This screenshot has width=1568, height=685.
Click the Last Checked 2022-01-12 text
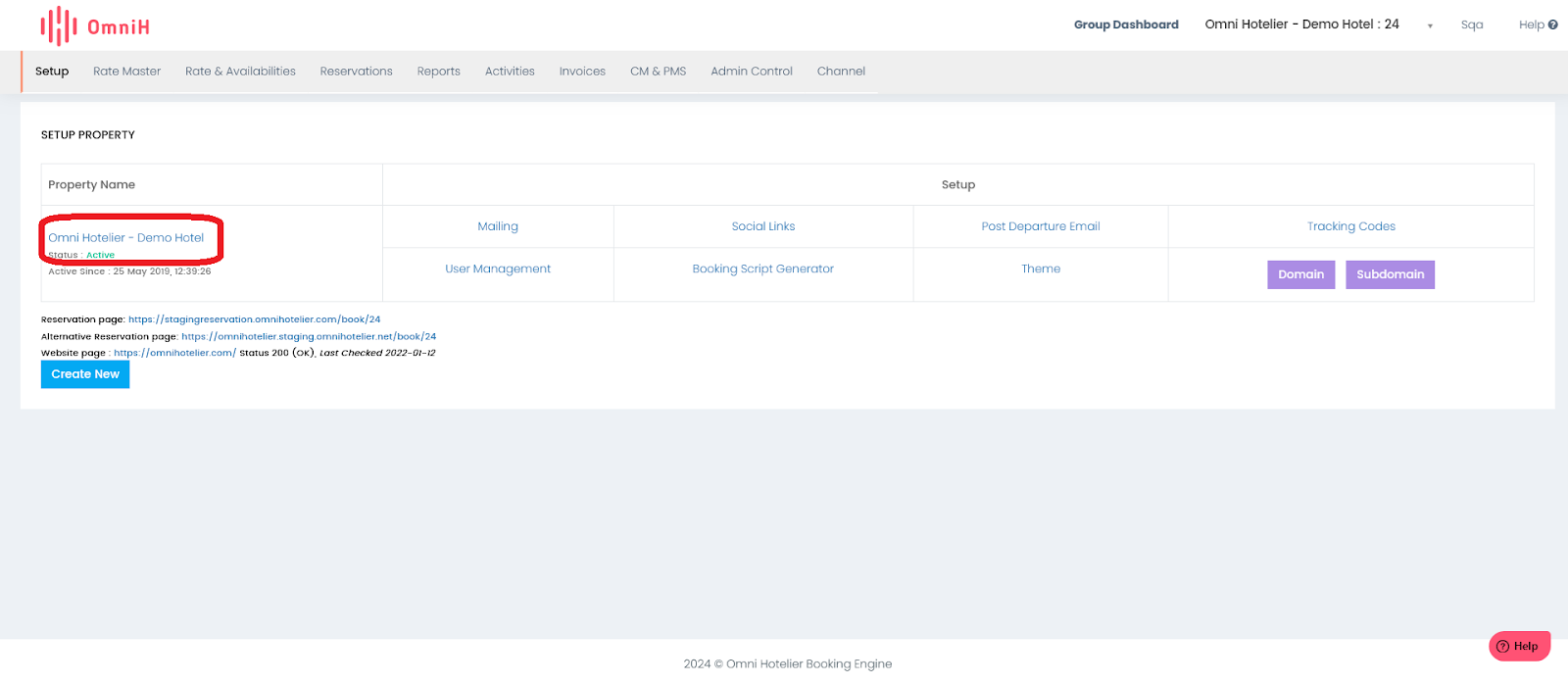pyautogui.click(x=377, y=353)
